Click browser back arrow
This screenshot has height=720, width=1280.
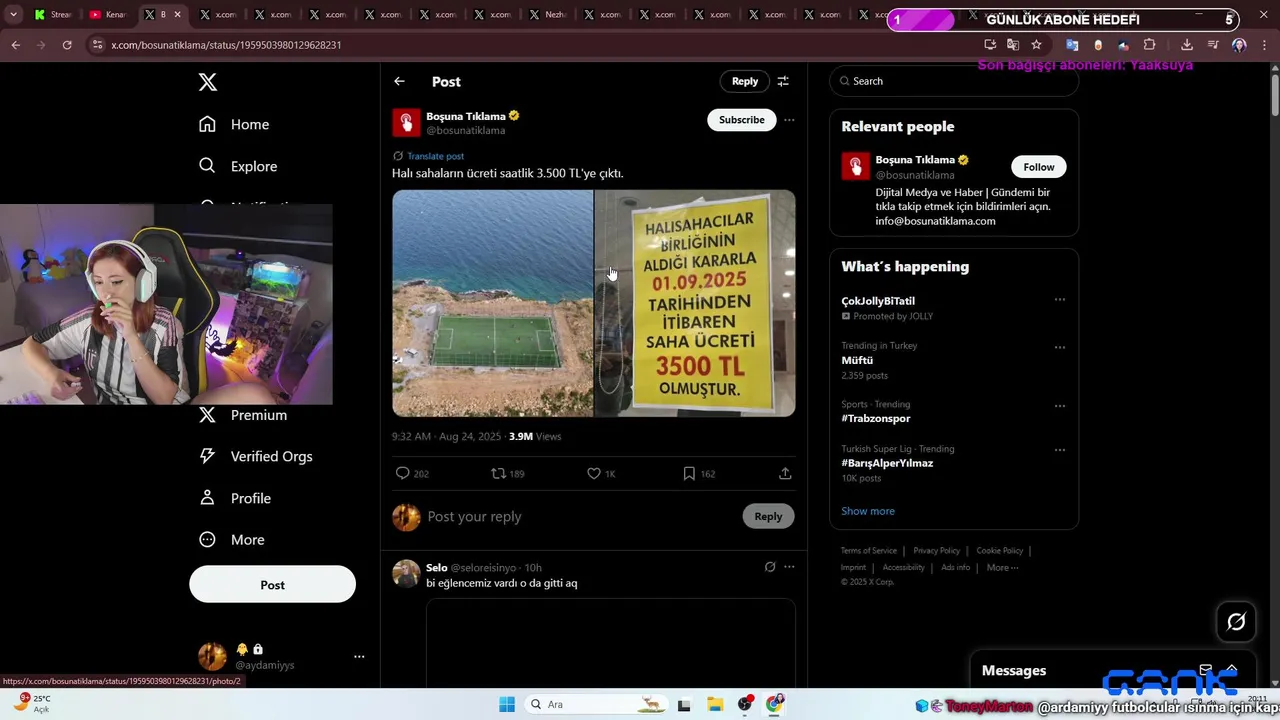pos(15,45)
